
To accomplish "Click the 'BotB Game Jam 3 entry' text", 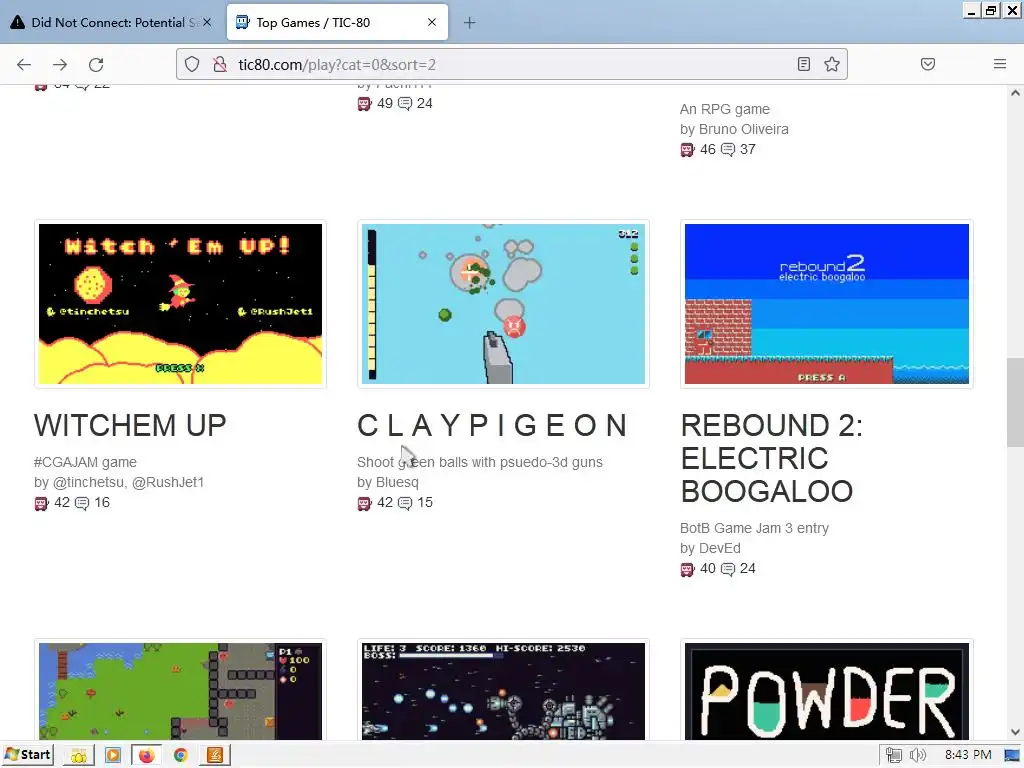I will pyautogui.click(x=754, y=528).
